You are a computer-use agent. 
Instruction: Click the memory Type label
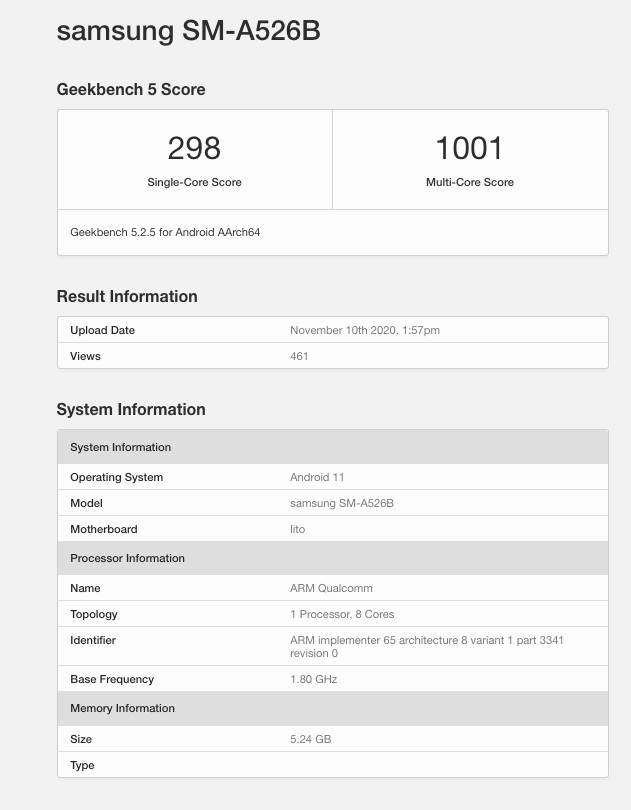click(82, 765)
